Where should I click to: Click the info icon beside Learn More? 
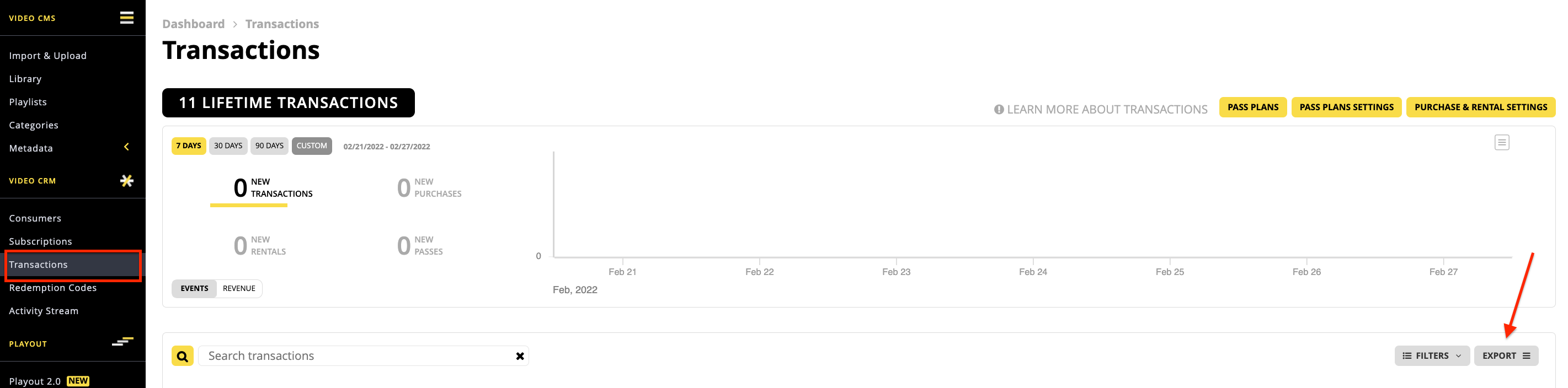[x=999, y=110]
